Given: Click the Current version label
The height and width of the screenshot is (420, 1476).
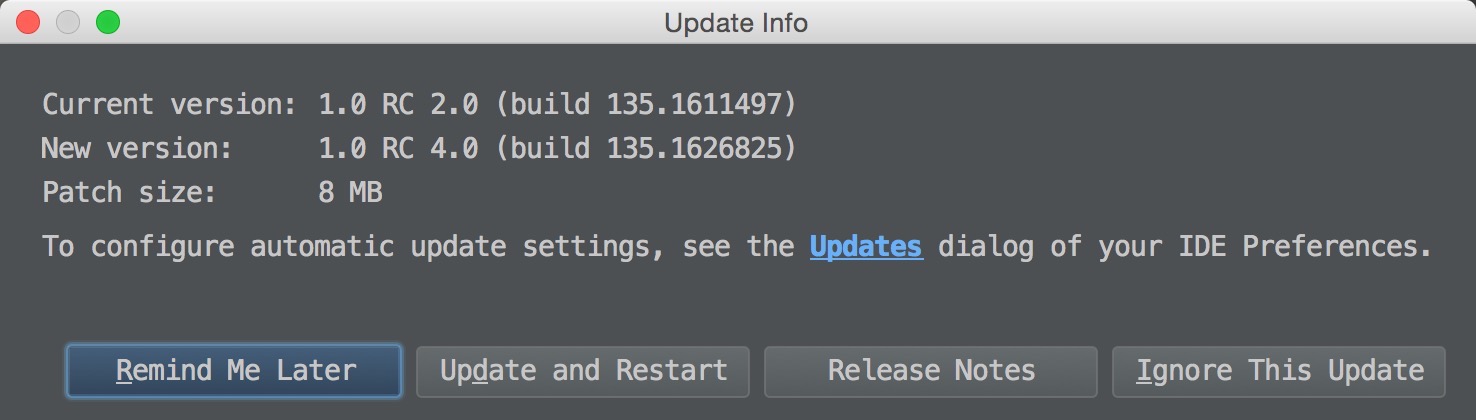Looking at the screenshot, I should (x=168, y=104).
